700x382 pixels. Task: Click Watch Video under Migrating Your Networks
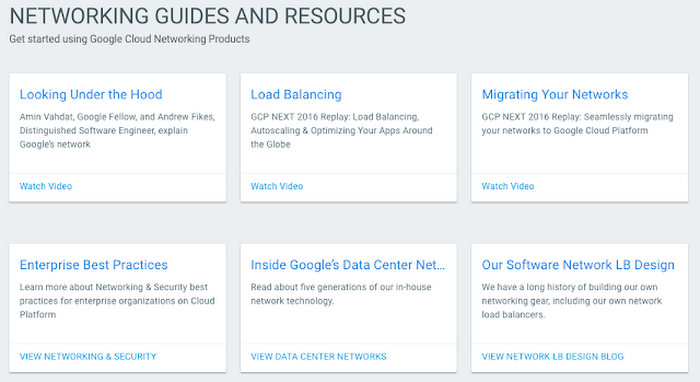coord(508,186)
